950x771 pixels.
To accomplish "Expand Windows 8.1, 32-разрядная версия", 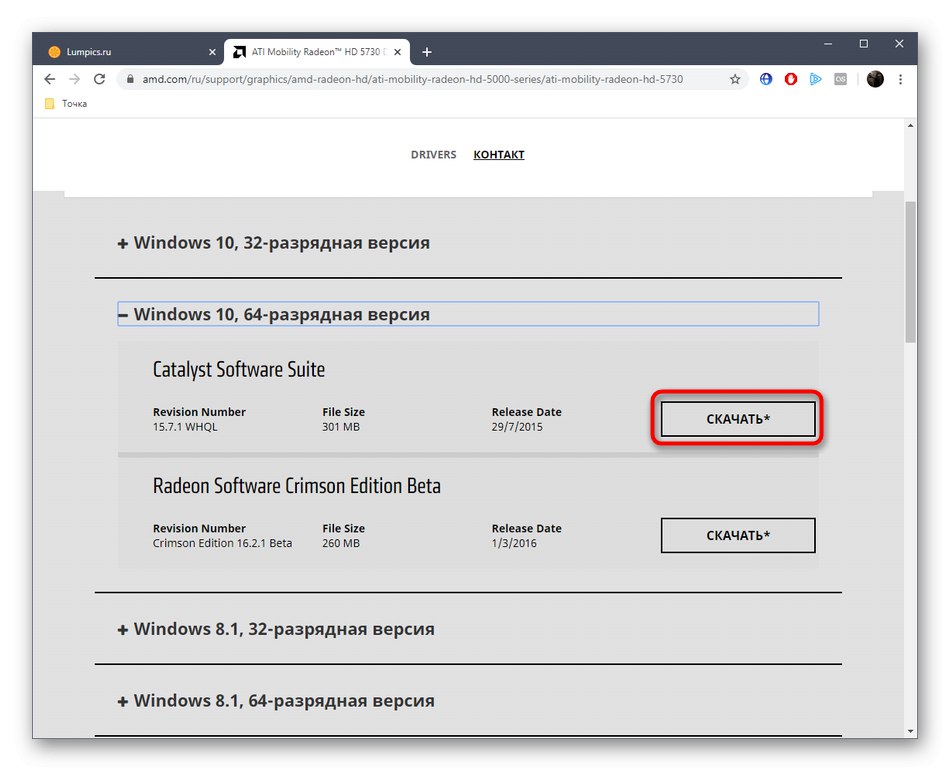I will point(276,629).
